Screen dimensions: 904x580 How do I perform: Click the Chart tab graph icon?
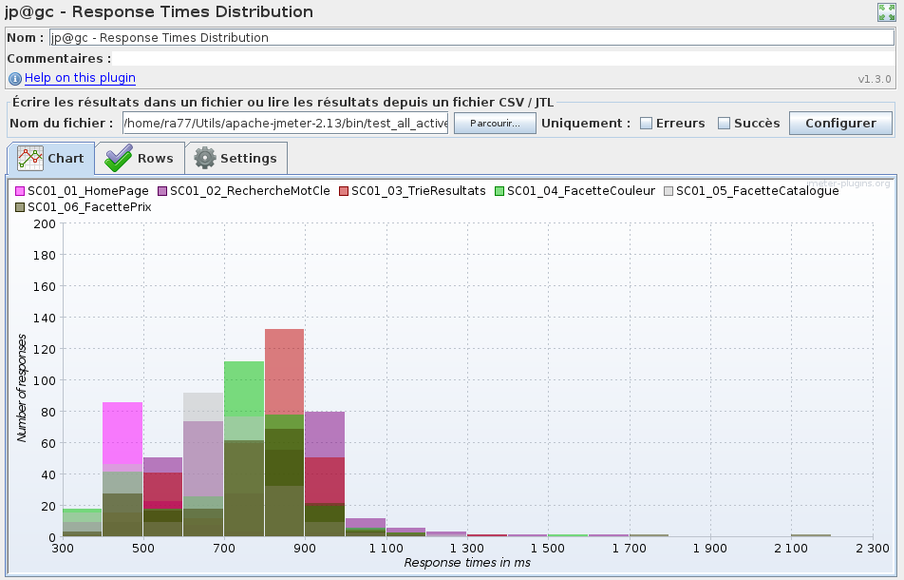tap(31, 158)
